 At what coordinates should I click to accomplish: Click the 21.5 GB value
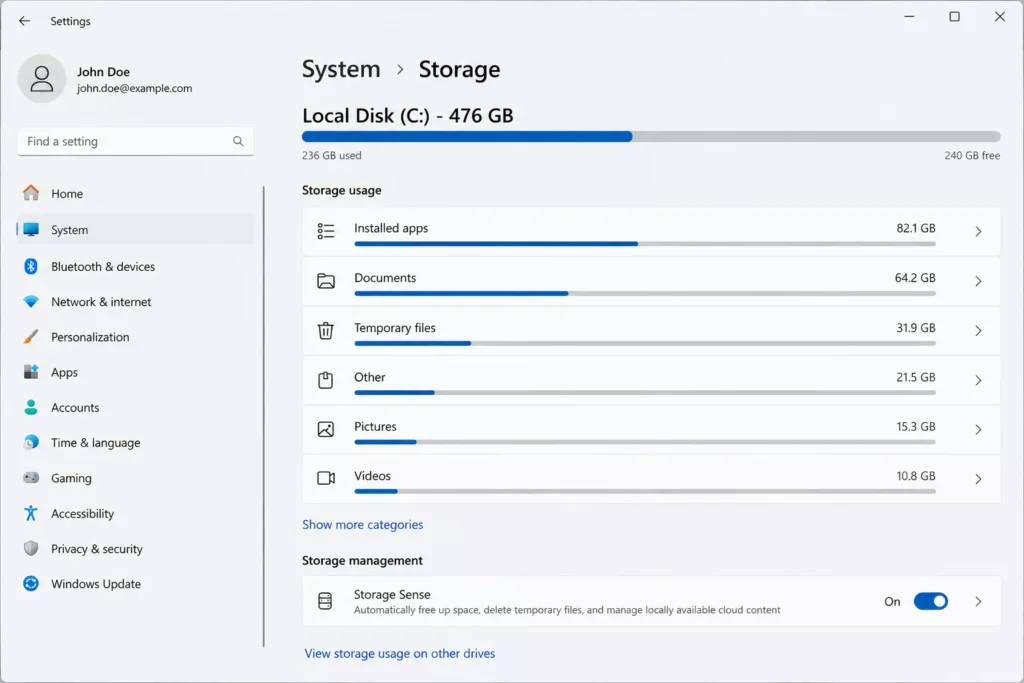[x=916, y=377]
